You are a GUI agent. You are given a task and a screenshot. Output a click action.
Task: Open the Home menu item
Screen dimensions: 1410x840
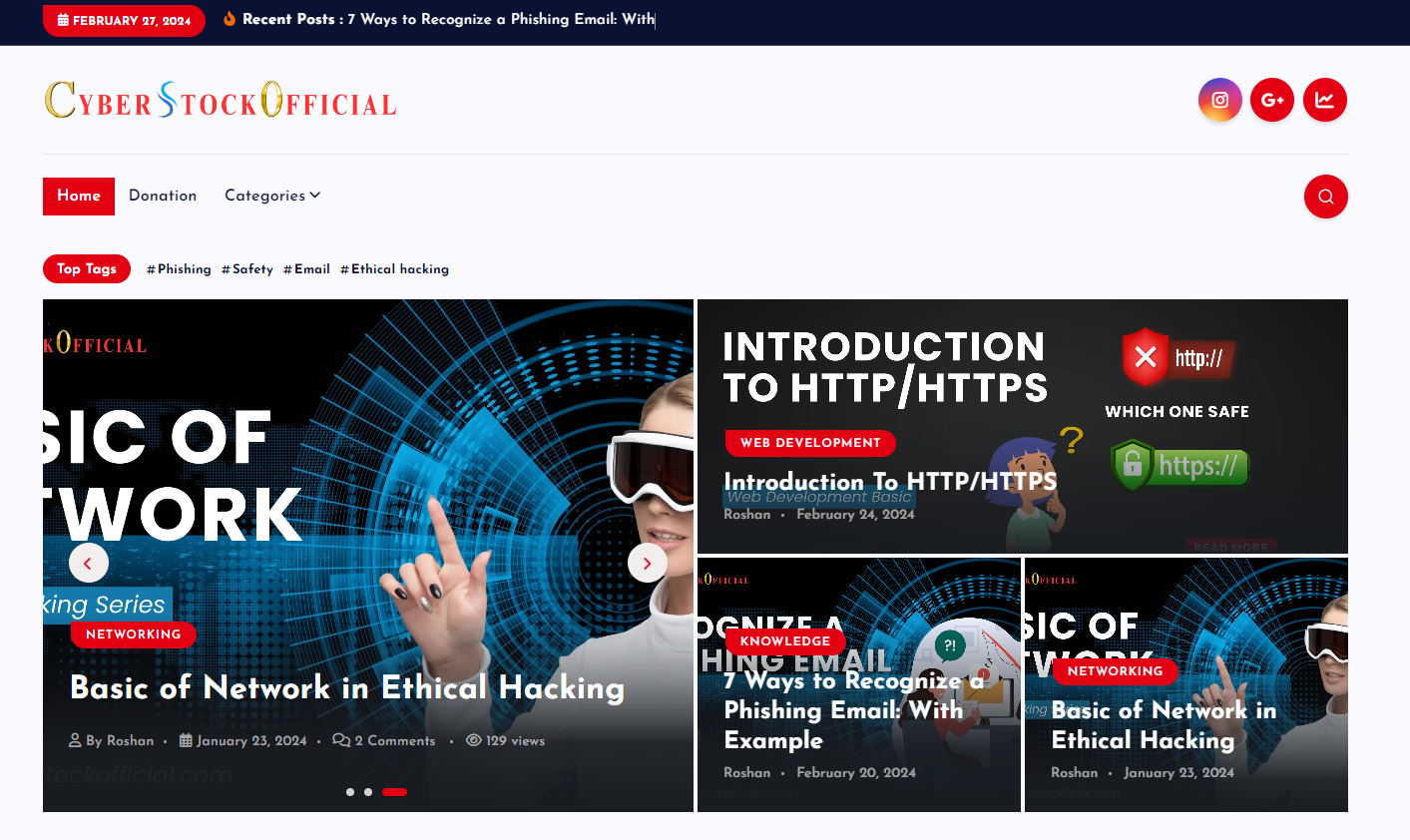(x=79, y=196)
